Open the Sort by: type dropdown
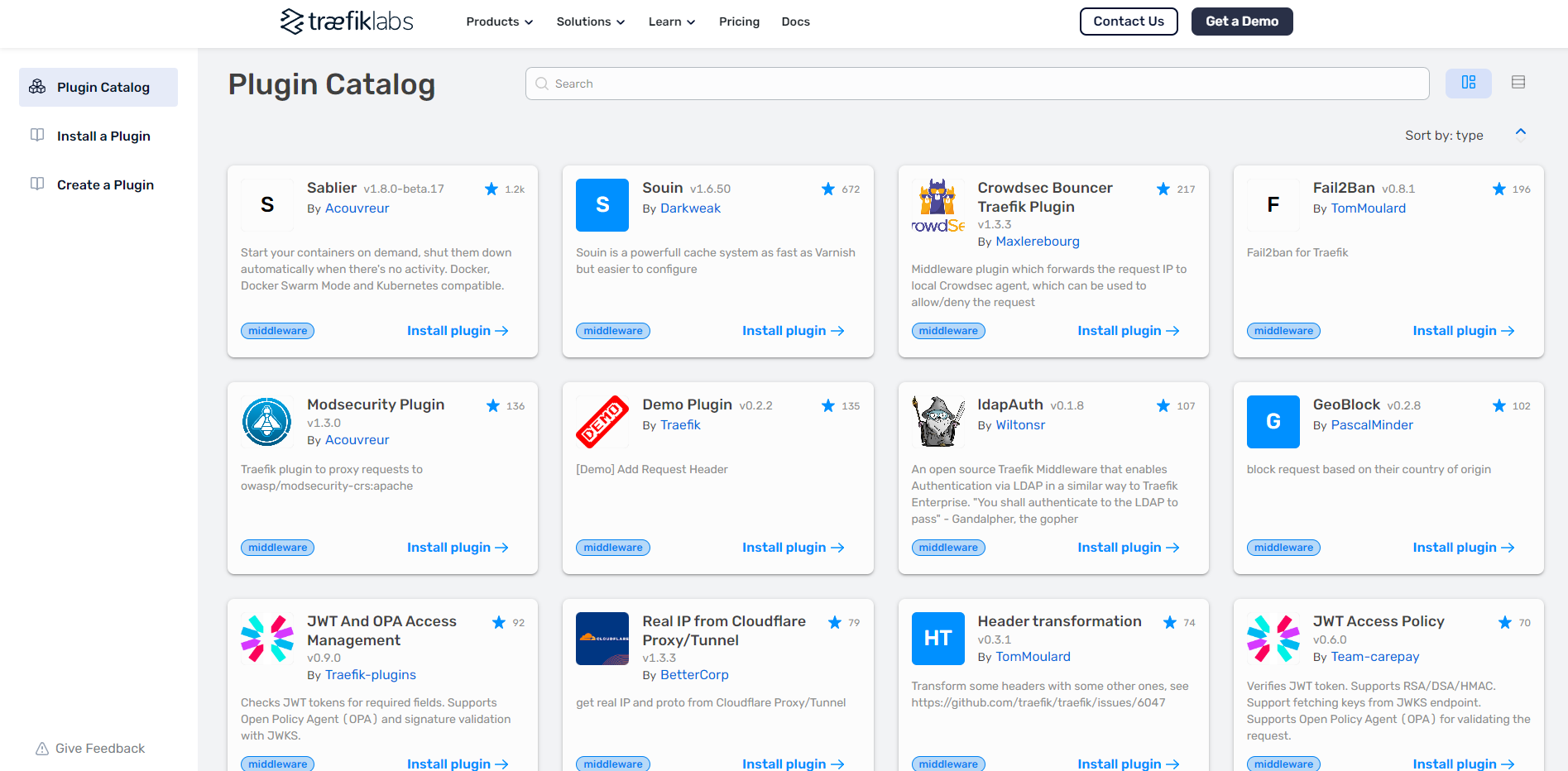Viewport: 1568px width, 771px height. pos(1444,136)
